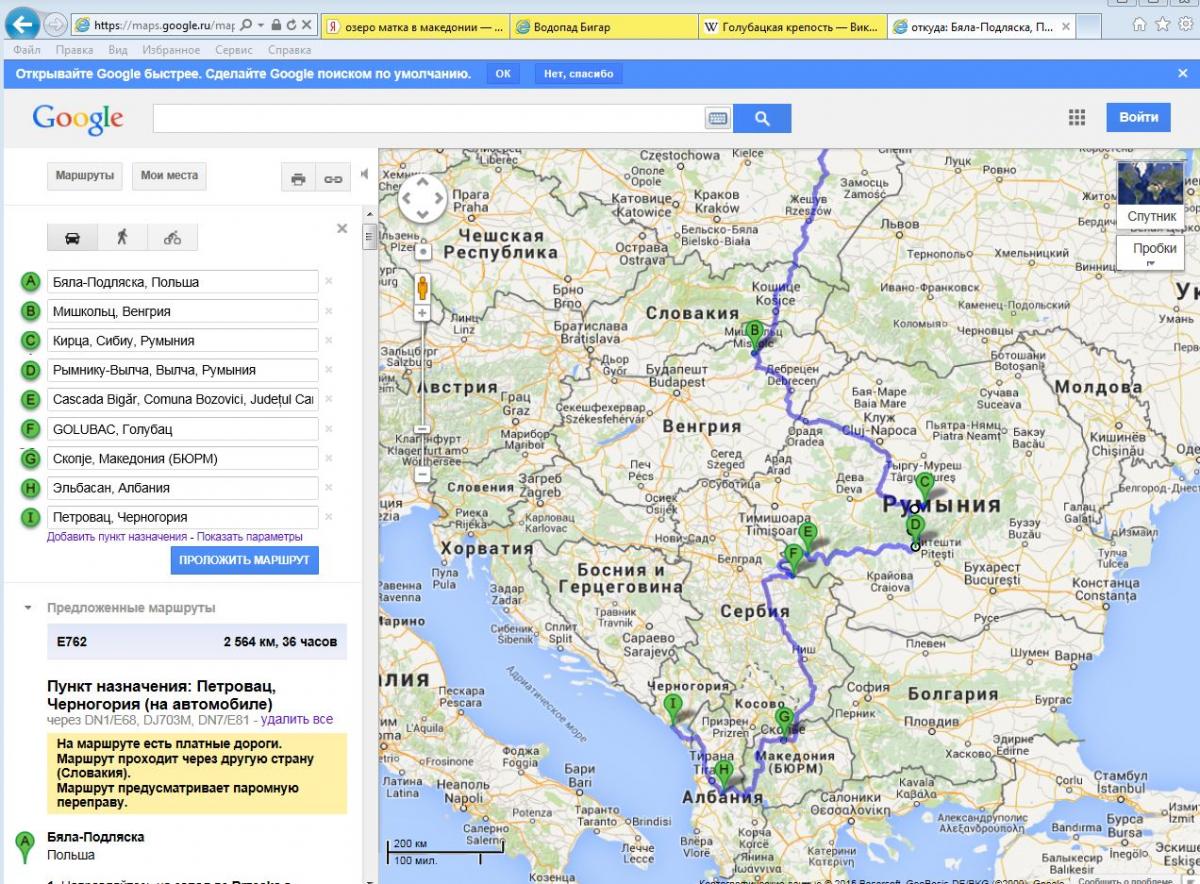Collapse the Предложенные маршруты section
The height and width of the screenshot is (884, 1200).
pyautogui.click(x=27, y=608)
